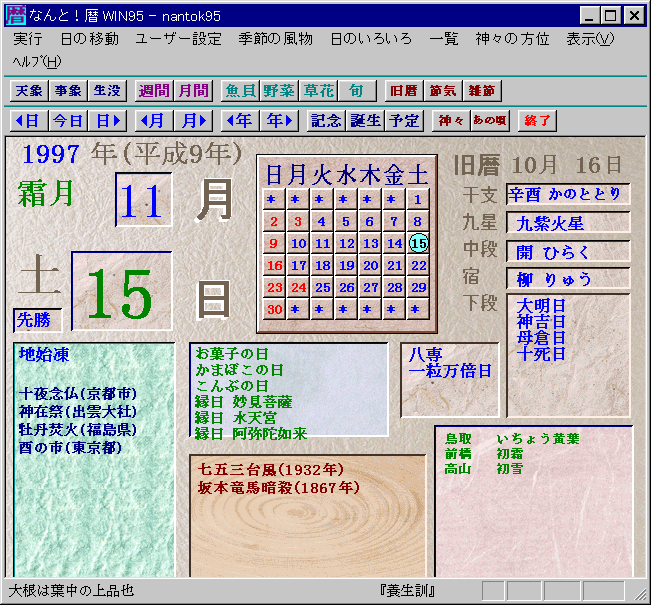Go to the next year 年▶
The height and width of the screenshot is (605, 651).
[x=279, y=121]
